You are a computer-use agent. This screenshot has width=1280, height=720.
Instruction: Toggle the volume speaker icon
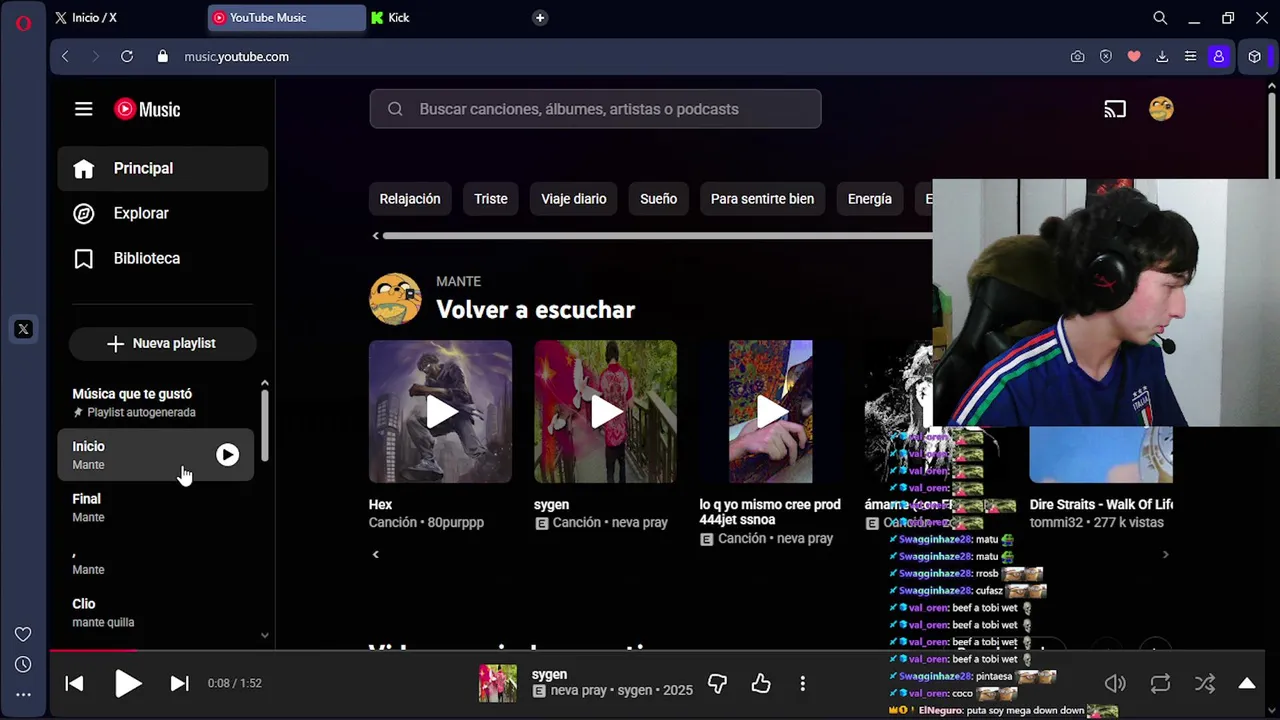[x=1115, y=684]
